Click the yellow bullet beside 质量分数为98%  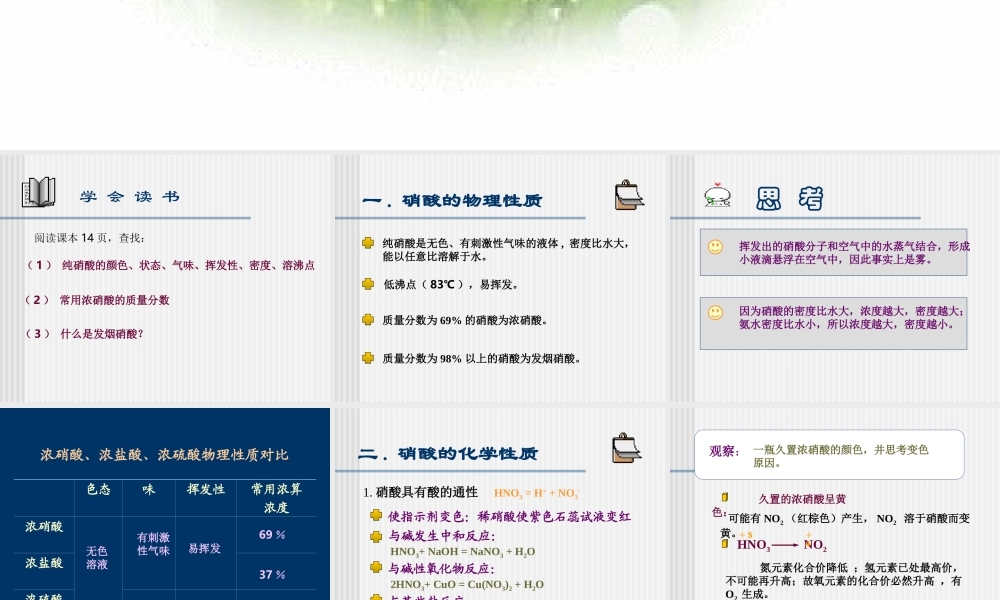(368, 358)
